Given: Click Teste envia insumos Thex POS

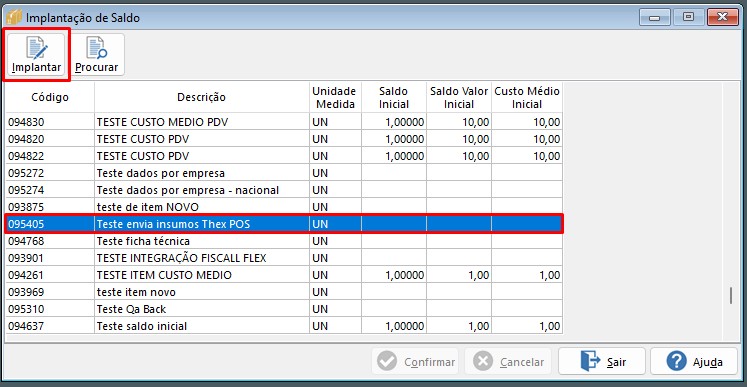Looking at the screenshot, I should click(173, 224).
